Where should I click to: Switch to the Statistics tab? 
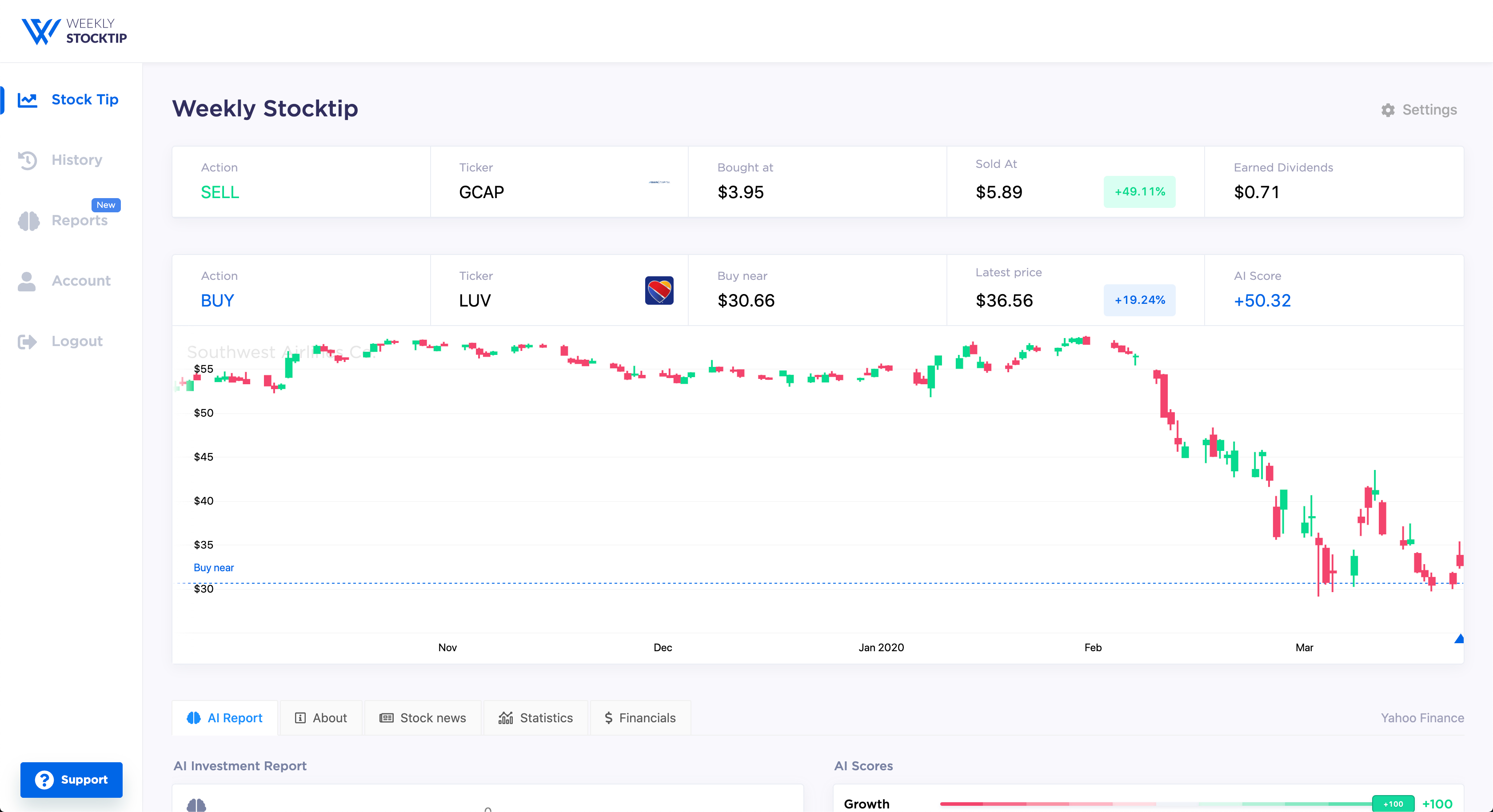click(x=535, y=717)
